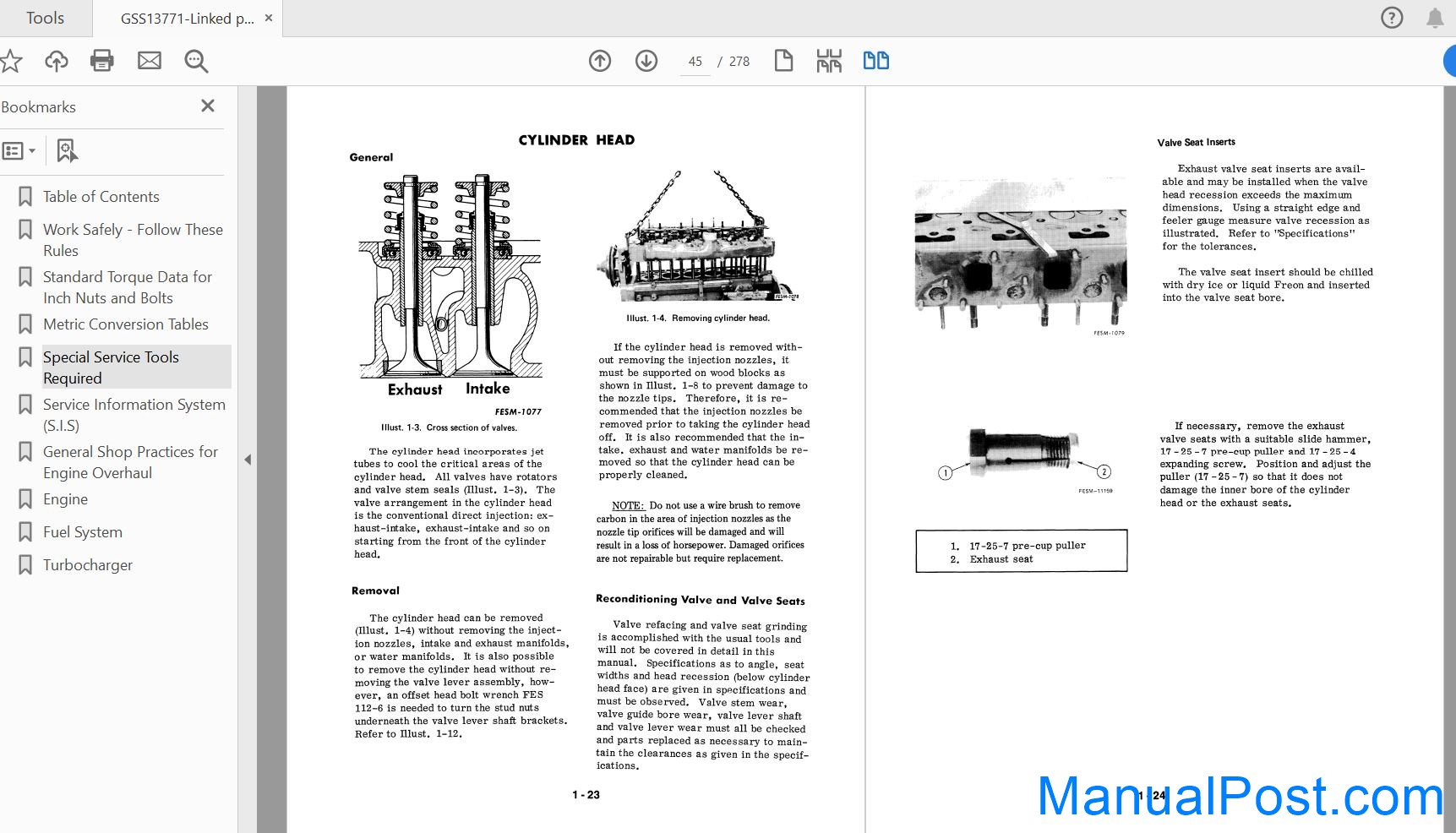The height and width of the screenshot is (833, 1456).
Task: Click bookmark icon beside Table of Contents
Action: point(25,197)
